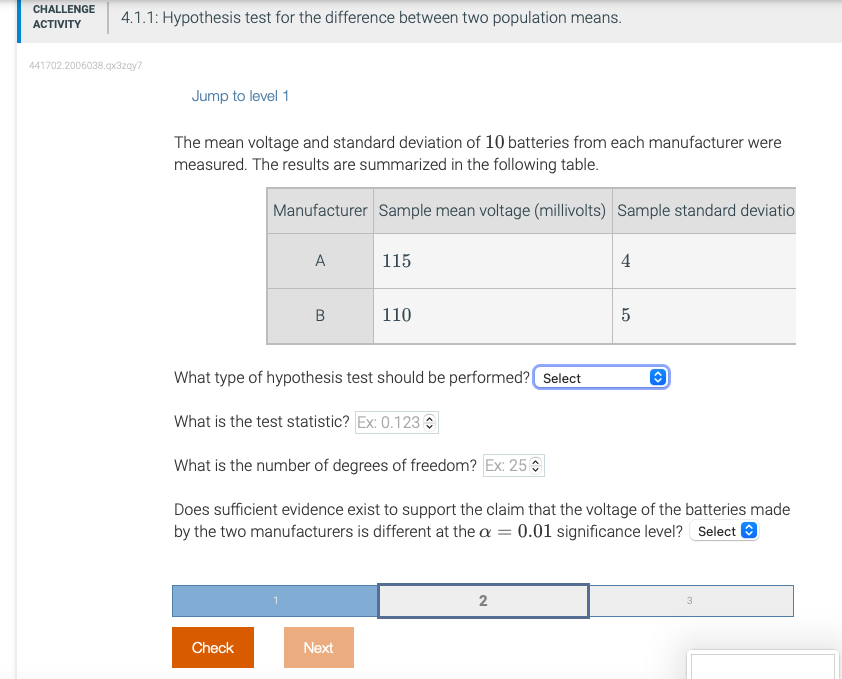Increment the test statistic value

pos(430,418)
